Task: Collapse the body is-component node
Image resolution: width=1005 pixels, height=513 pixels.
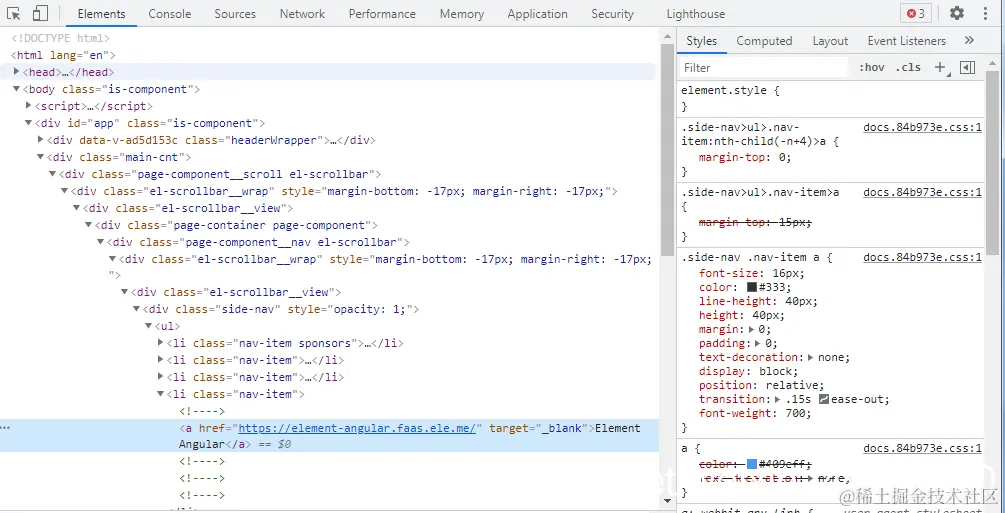Action: pyautogui.click(x=17, y=88)
